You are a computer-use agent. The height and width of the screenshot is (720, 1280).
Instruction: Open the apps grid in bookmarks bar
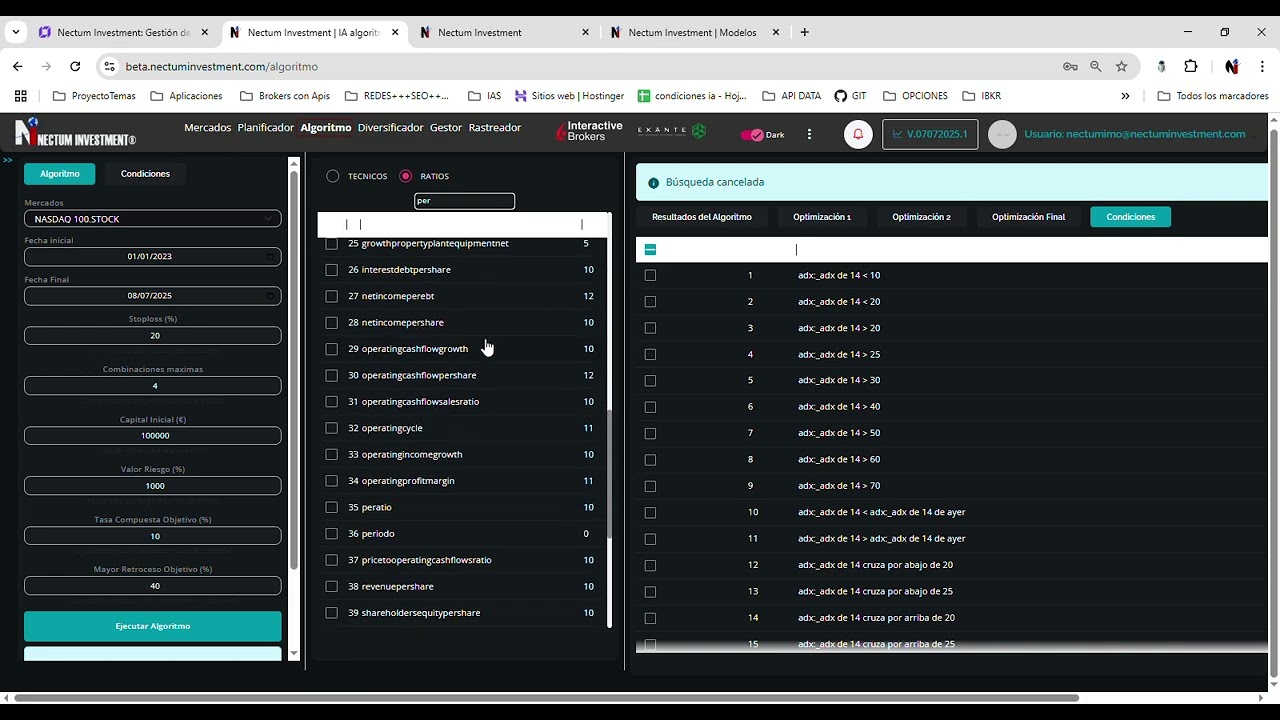(20, 96)
